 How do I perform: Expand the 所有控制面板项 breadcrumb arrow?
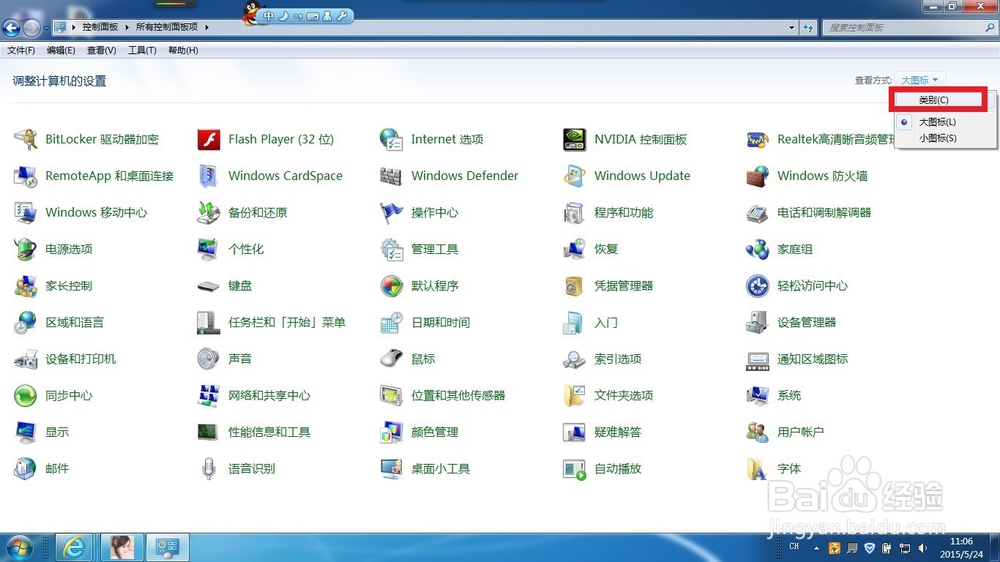[x=207, y=27]
